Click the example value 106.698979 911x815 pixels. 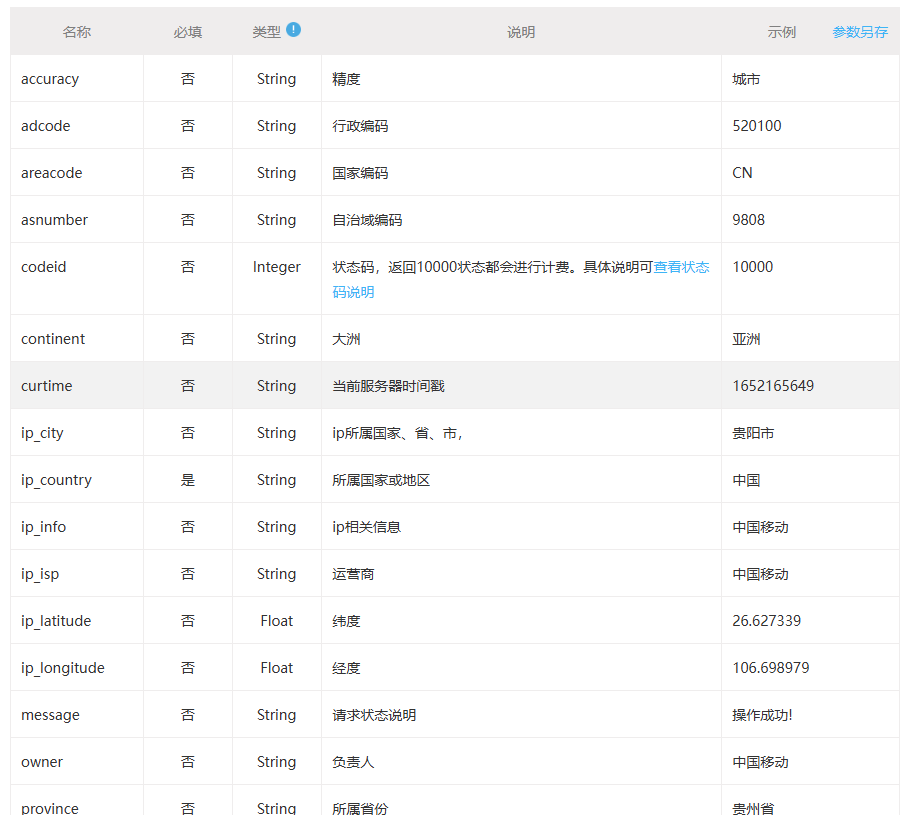point(770,668)
